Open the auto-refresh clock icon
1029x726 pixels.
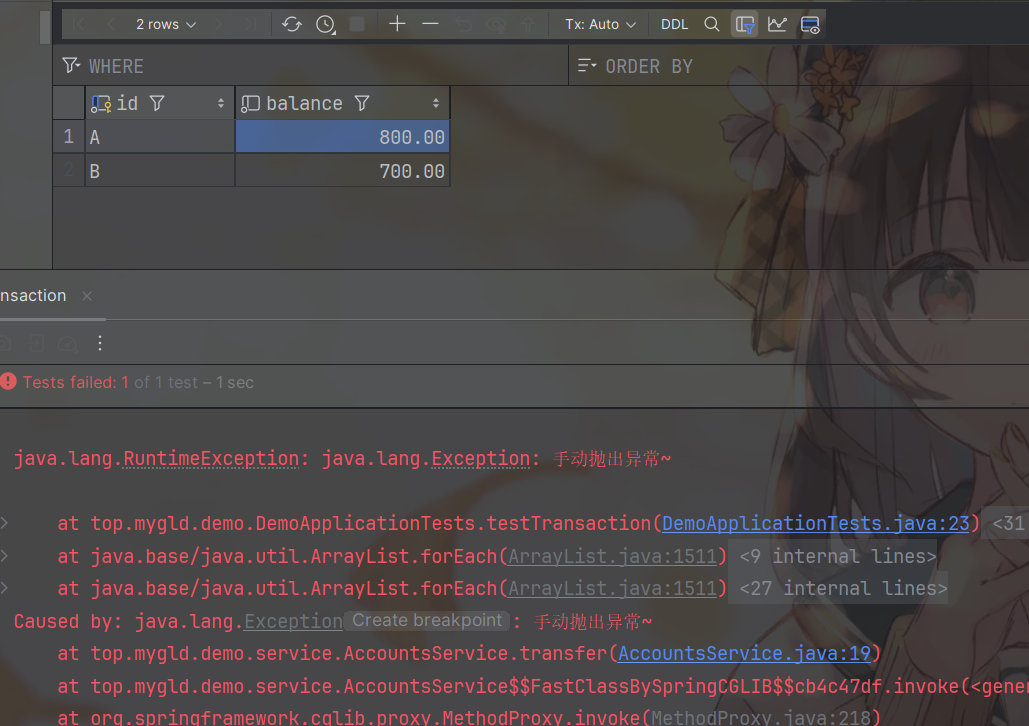[x=325, y=24]
